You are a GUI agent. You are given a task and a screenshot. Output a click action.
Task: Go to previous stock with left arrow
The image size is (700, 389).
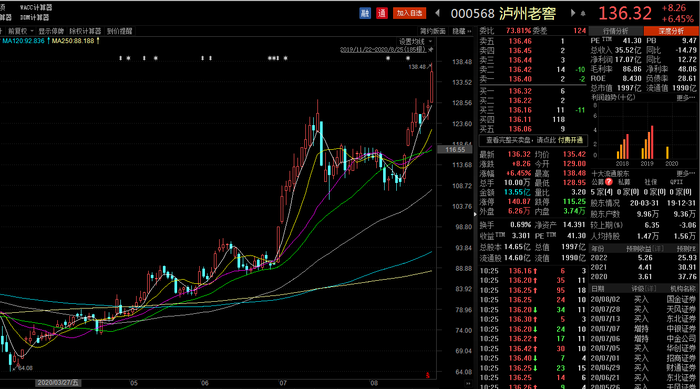click(438, 13)
